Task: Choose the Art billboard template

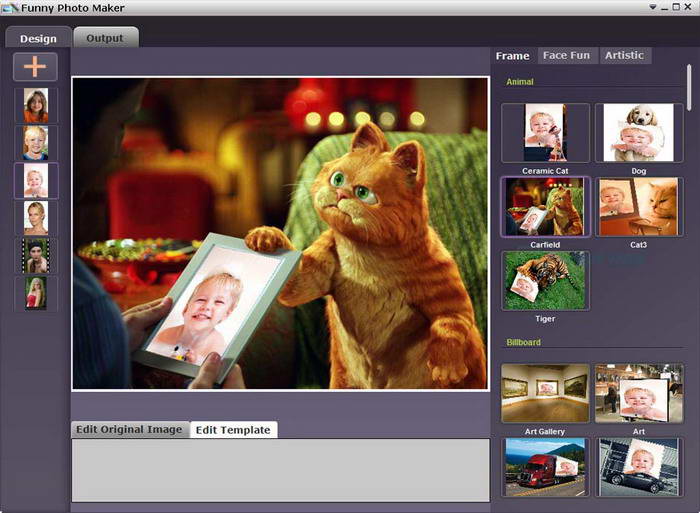Action: pyautogui.click(x=639, y=393)
